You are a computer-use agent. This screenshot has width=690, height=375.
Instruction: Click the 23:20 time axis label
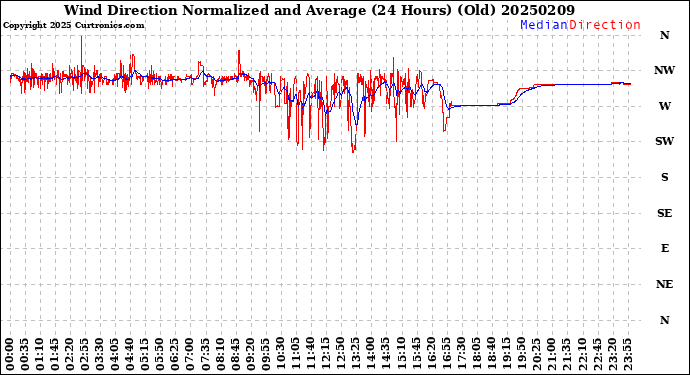612,355
